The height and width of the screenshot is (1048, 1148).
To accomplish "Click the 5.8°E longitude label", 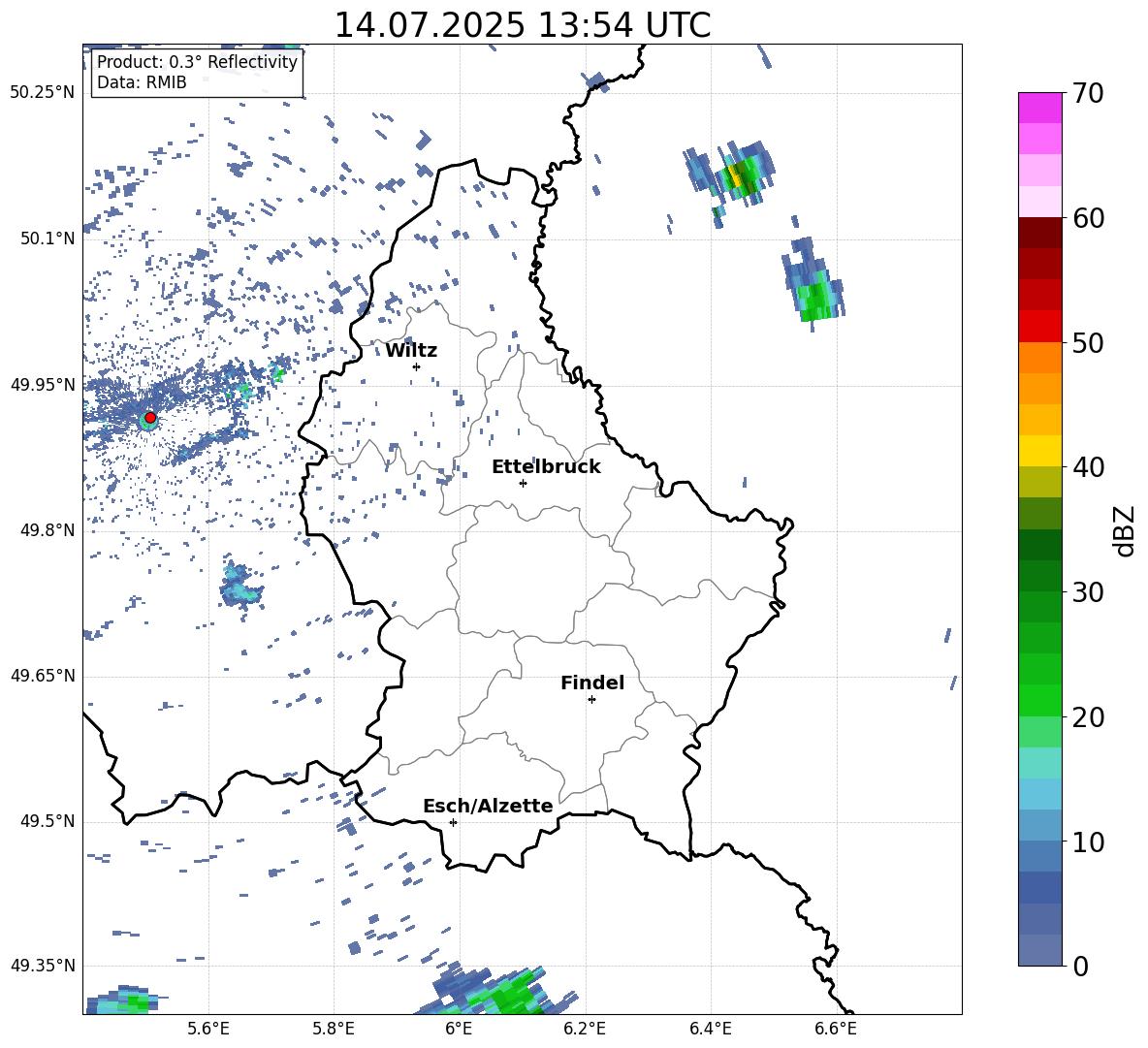I will coord(334,1029).
